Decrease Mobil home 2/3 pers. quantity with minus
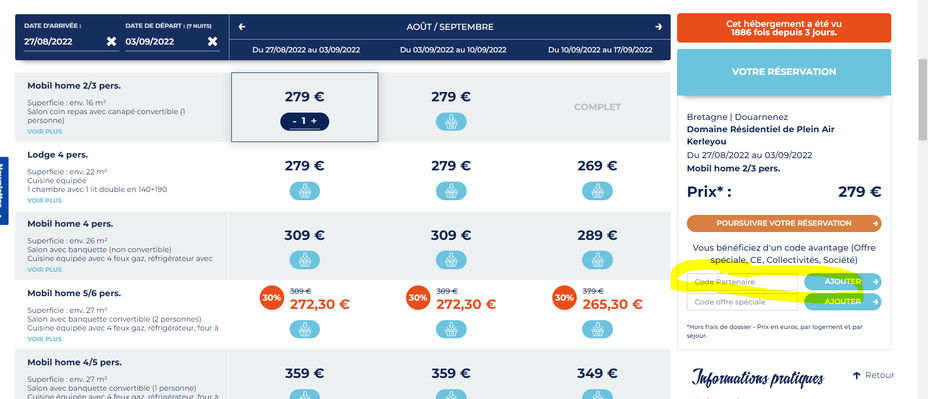Screen dimensions: 928x399 click(x=295, y=121)
